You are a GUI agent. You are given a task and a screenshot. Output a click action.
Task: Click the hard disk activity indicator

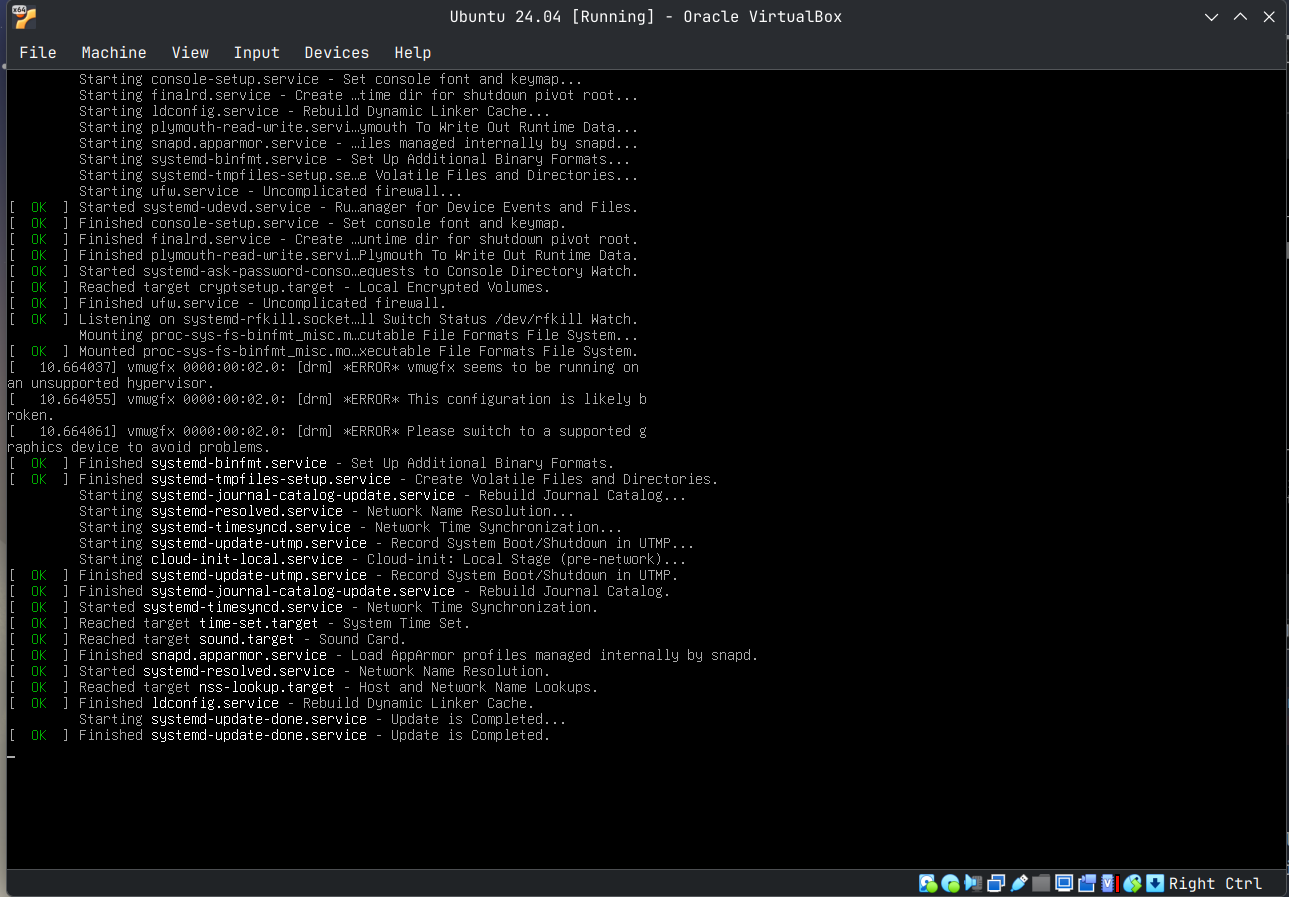(928, 883)
